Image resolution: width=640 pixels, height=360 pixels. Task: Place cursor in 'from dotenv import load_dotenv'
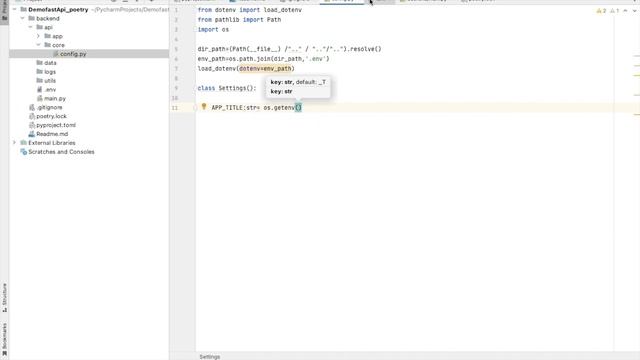coord(250,10)
